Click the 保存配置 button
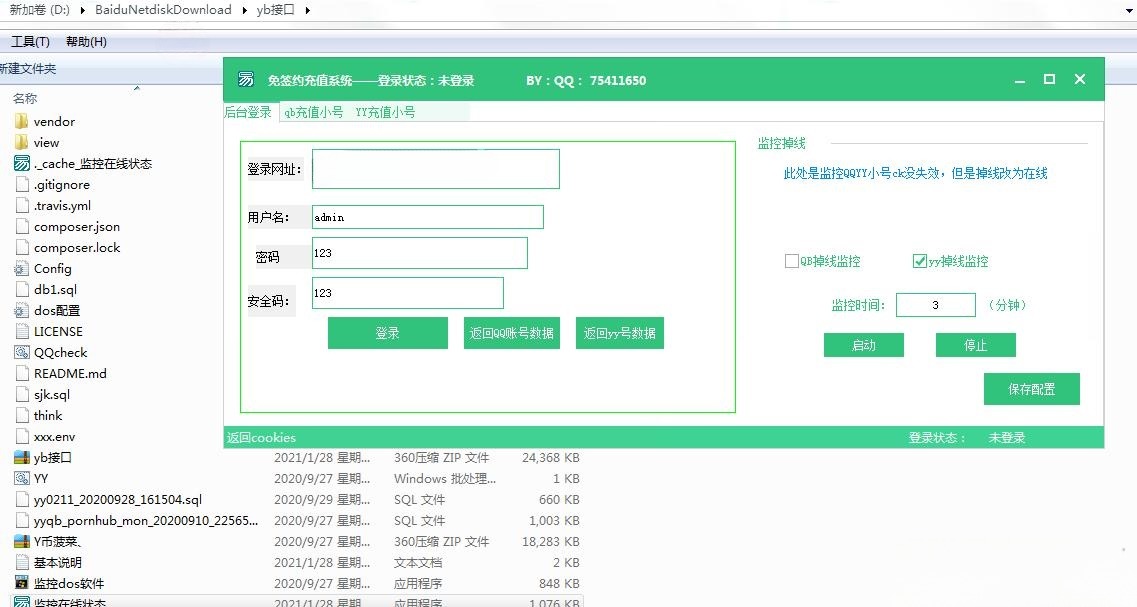Viewport: 1137px width, 607px height. [x=1031, y=389]
